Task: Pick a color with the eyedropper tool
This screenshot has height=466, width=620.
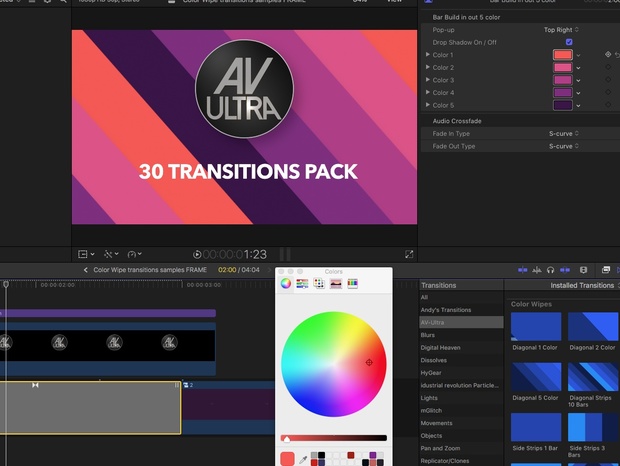Action: click(303, 459)
